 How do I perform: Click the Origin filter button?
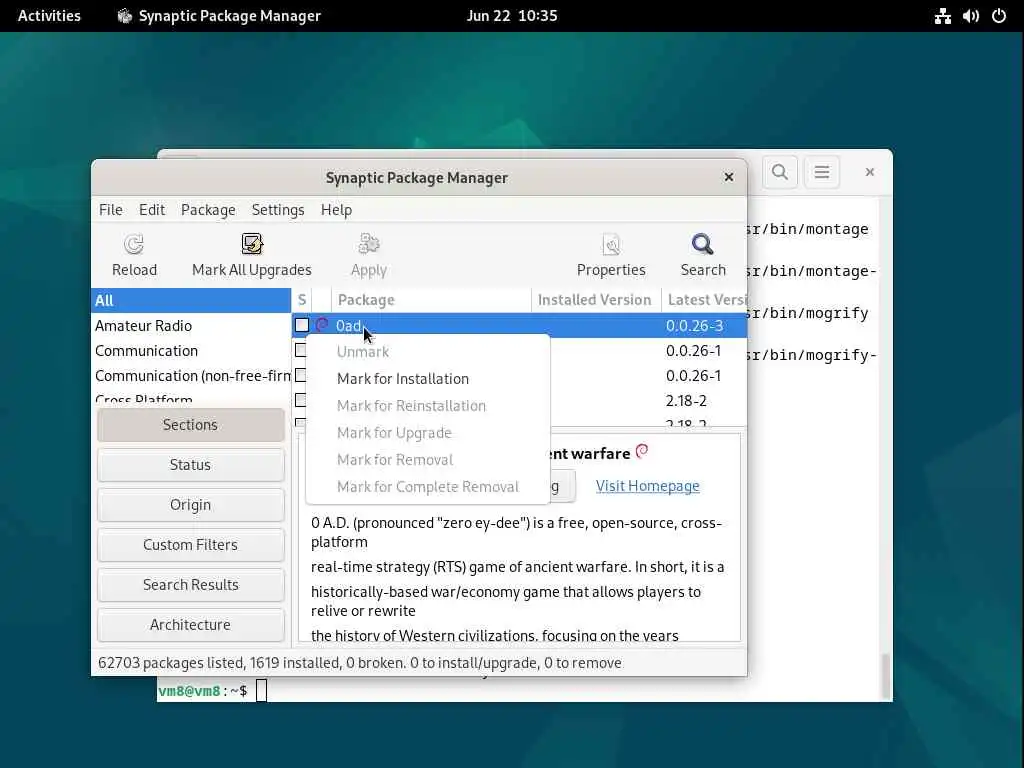(191, 505)
